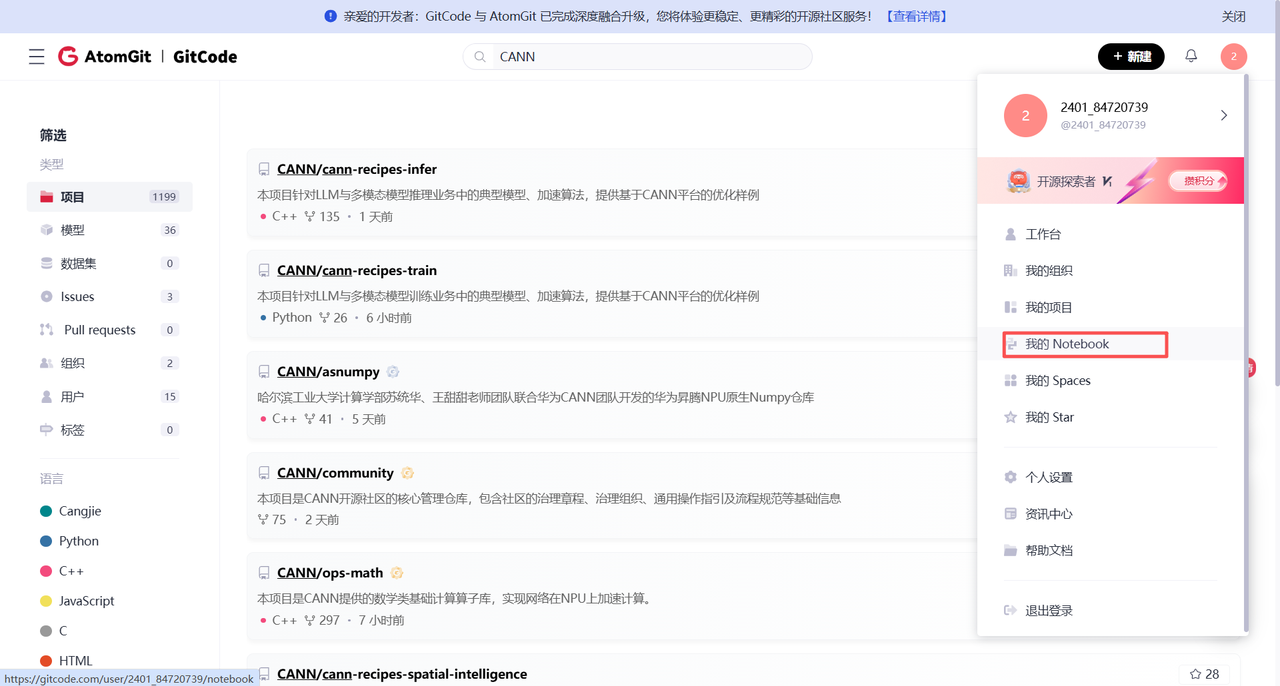Screen dimensions: 1280x686
Task: Click the 我的 Notebook icon
Action: click(x=1012, y=344)
